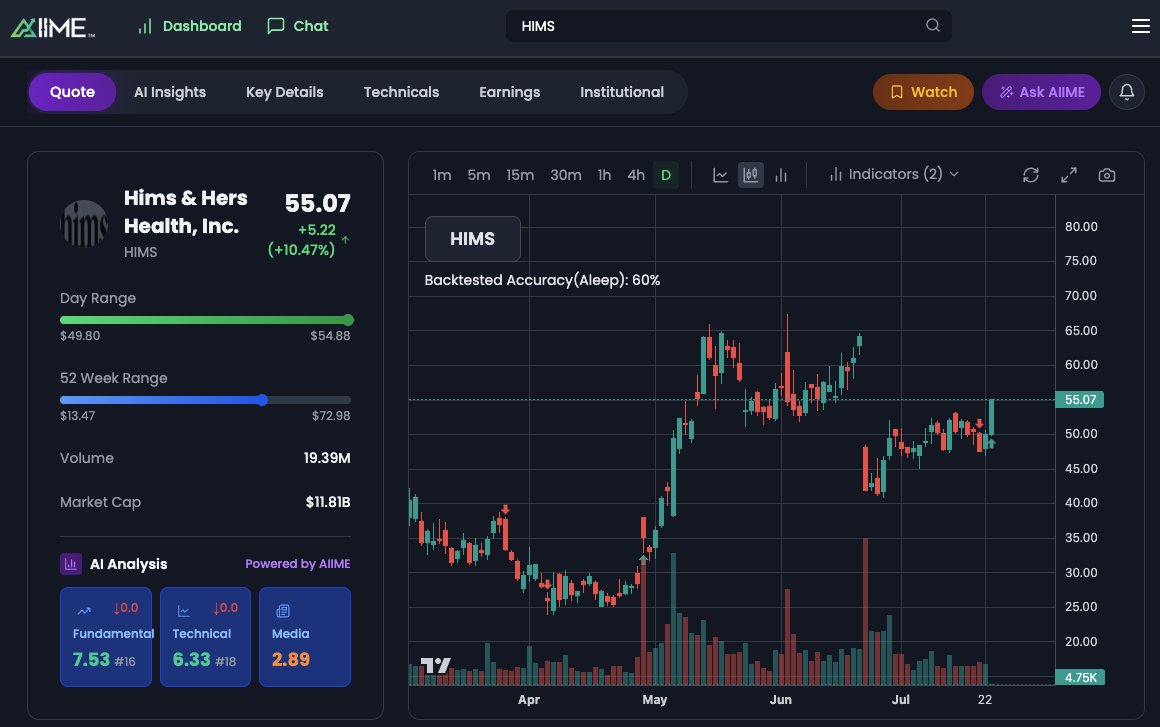Select the daily D chart interval
The height and width of the screenshot is (727, 1160).
pos(666,175)
